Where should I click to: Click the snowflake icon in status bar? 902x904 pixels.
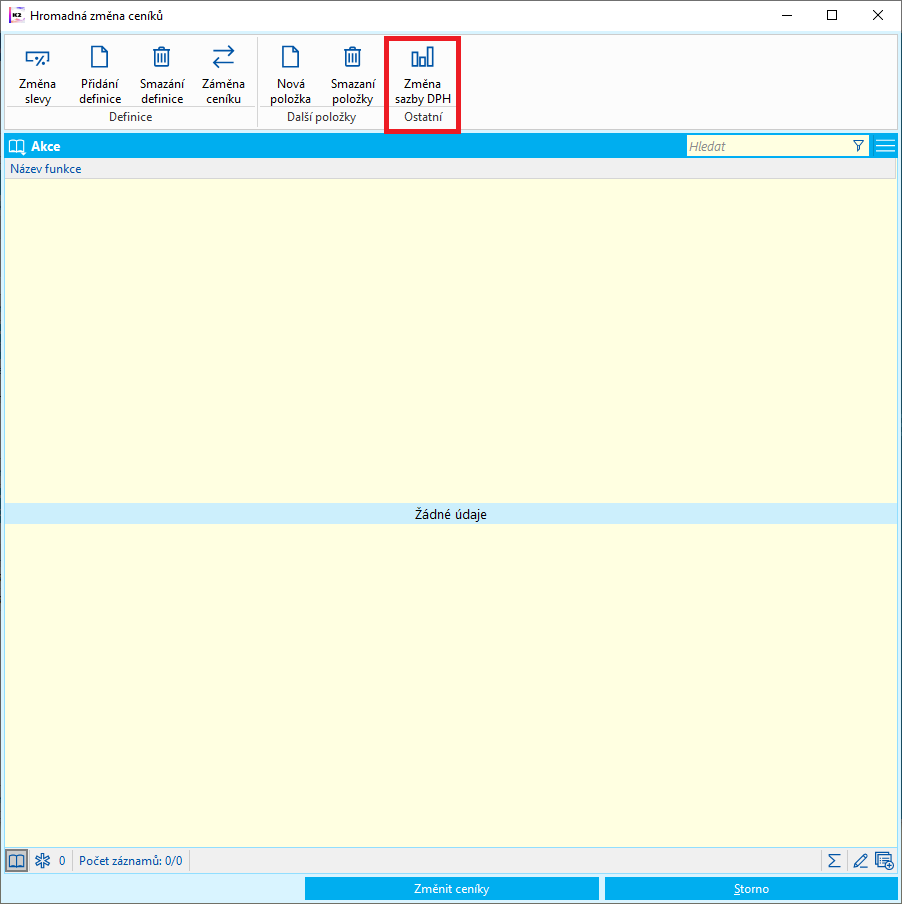click(43, 861)
